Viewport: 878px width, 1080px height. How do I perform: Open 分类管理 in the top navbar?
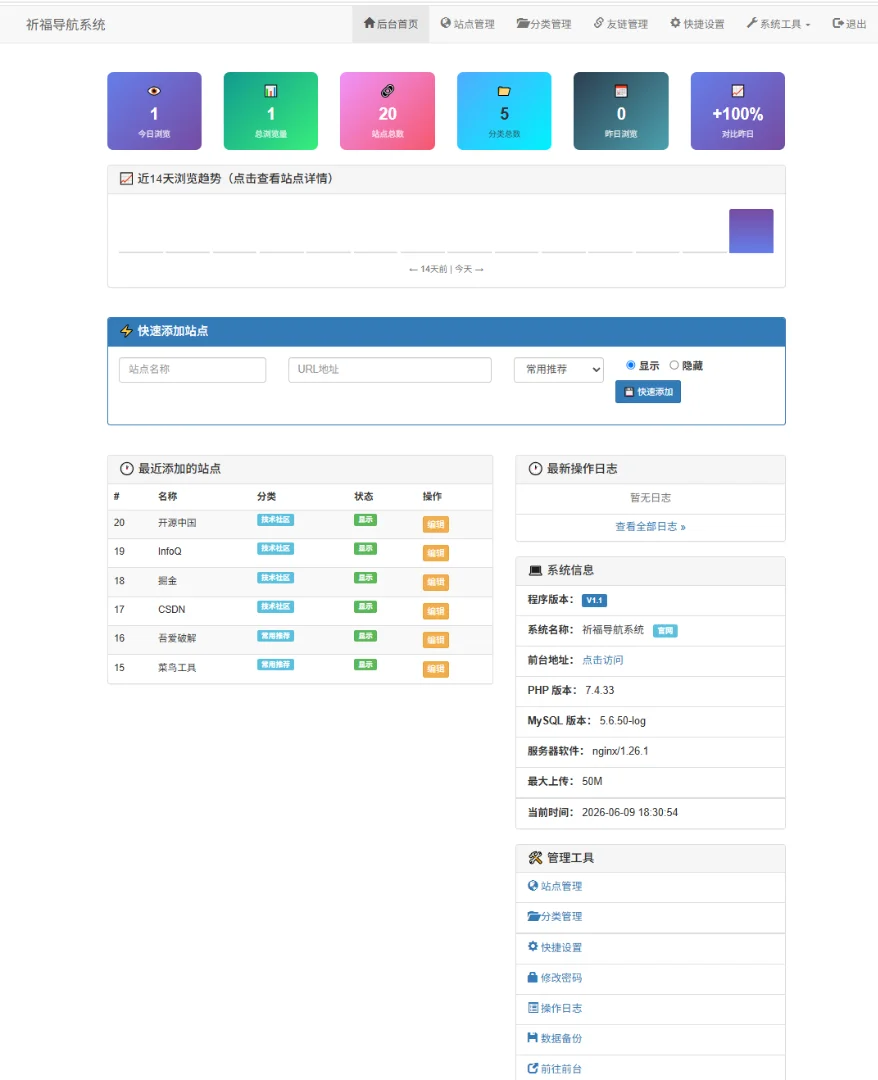544,24
